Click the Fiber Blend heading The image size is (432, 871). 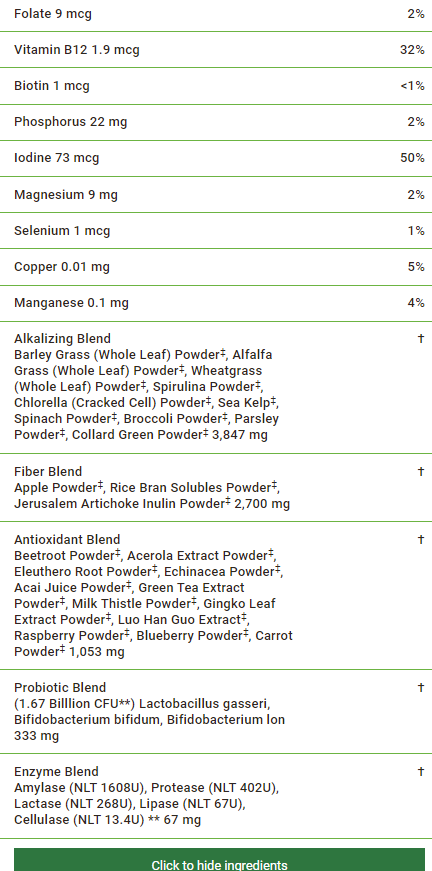tap(48, 472)
